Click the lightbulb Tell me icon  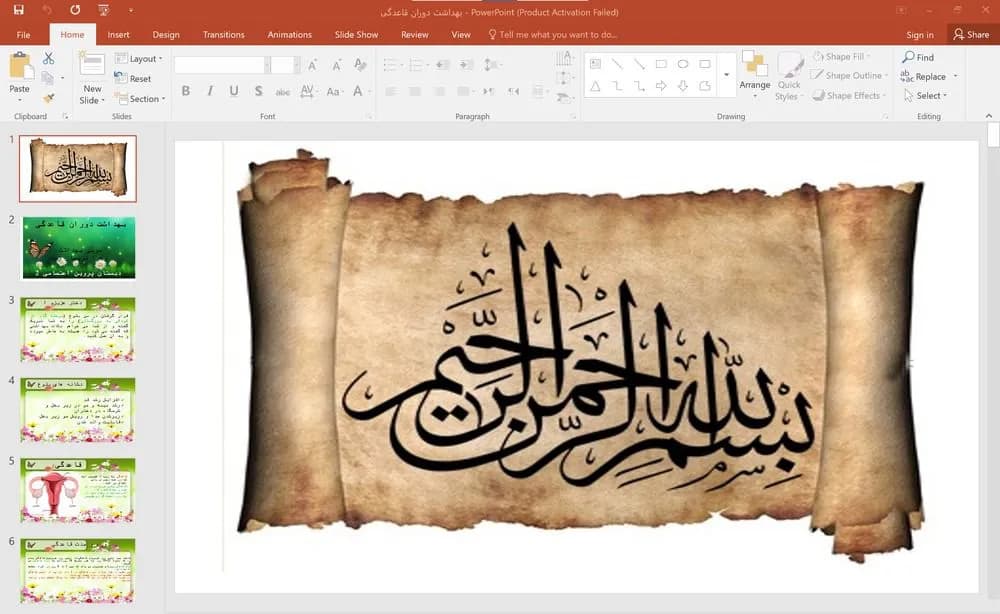click(492, 34)
